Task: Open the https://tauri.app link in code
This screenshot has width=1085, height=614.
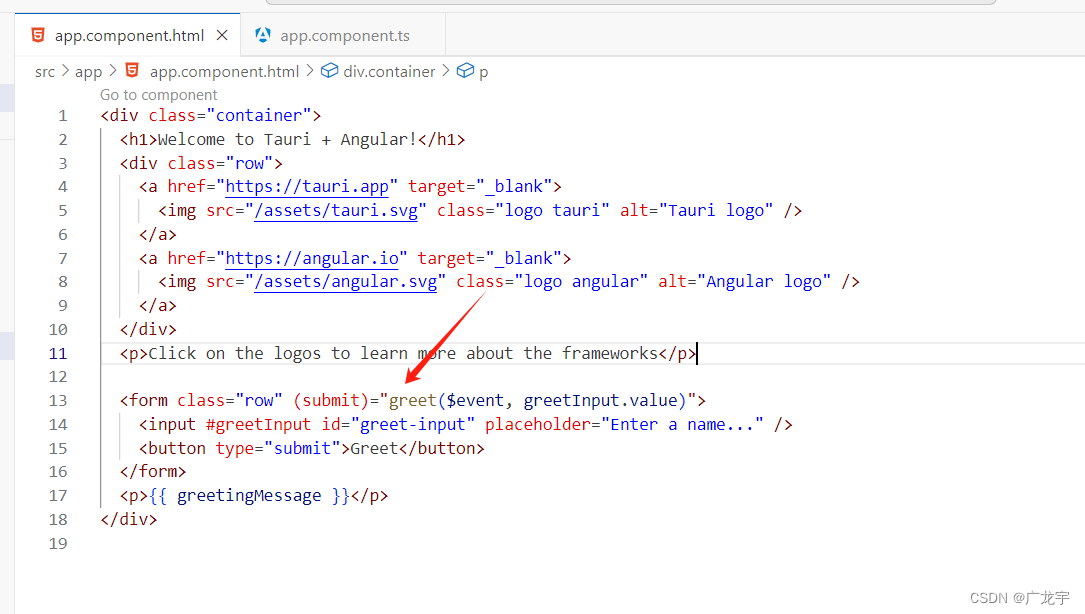Action: 312,186
